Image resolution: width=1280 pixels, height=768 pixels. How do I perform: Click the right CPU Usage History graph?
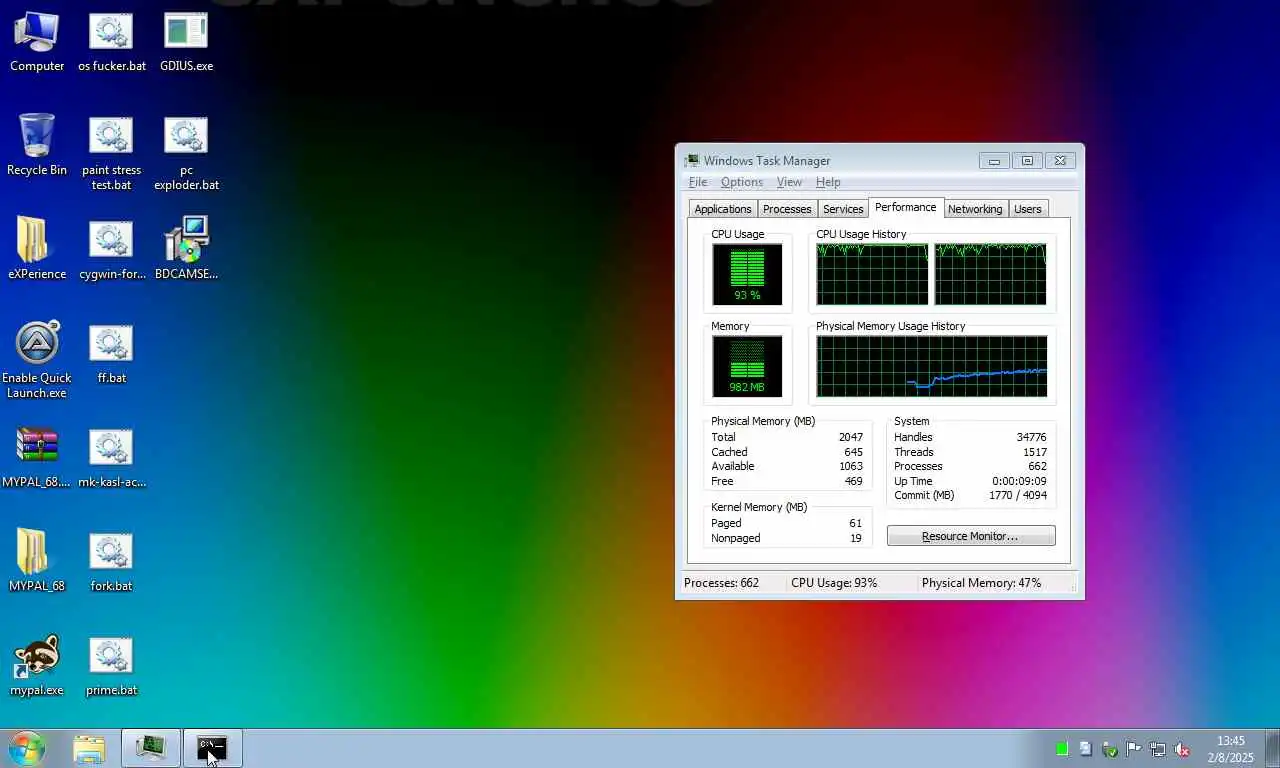990,274
